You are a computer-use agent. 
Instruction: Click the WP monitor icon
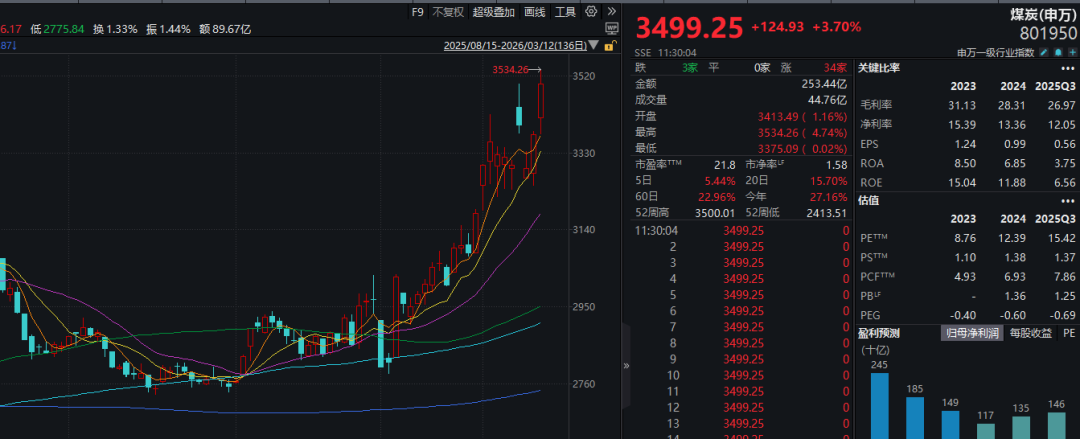611,28
